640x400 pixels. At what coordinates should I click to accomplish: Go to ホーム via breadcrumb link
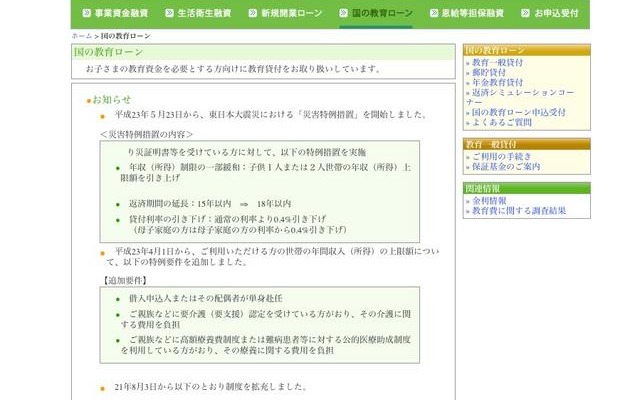click(82, 36)
